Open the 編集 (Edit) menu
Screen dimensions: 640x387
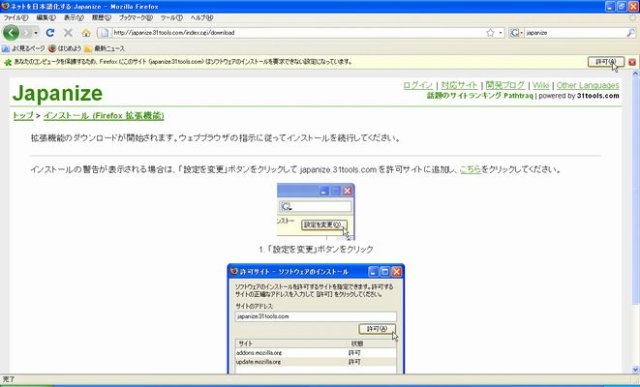pyautogui.click(x=46, y=18)
